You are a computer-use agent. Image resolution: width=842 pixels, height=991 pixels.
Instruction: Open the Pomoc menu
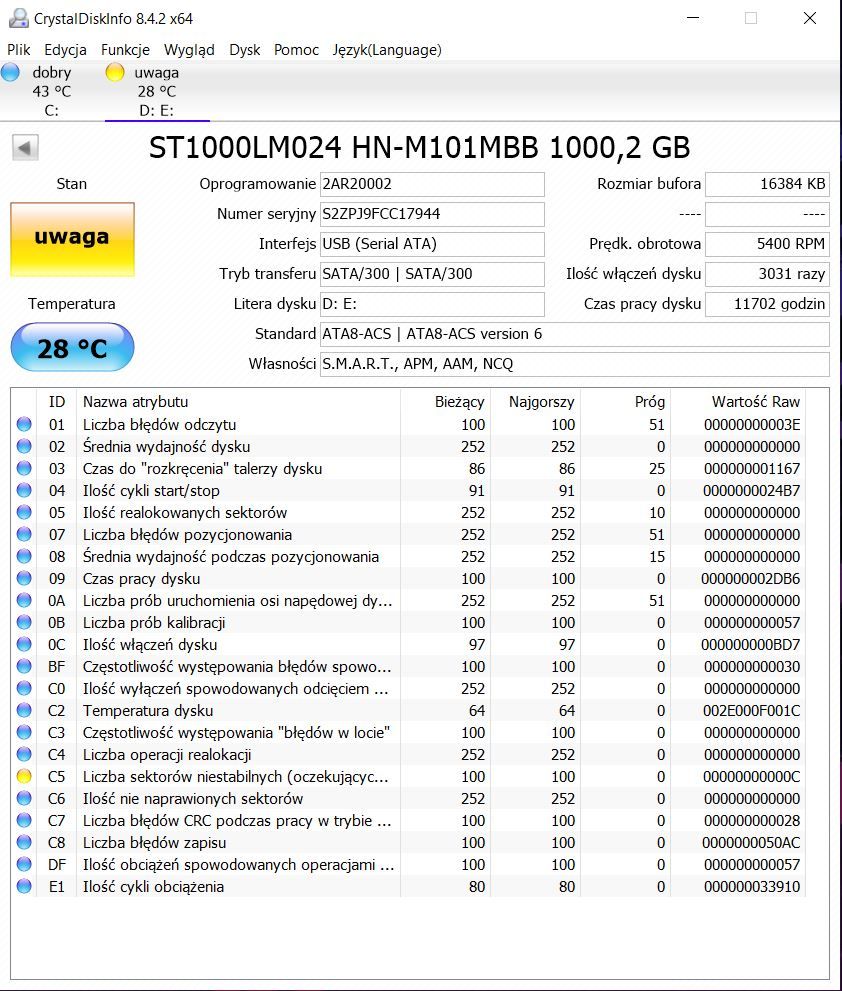(296, 50)
